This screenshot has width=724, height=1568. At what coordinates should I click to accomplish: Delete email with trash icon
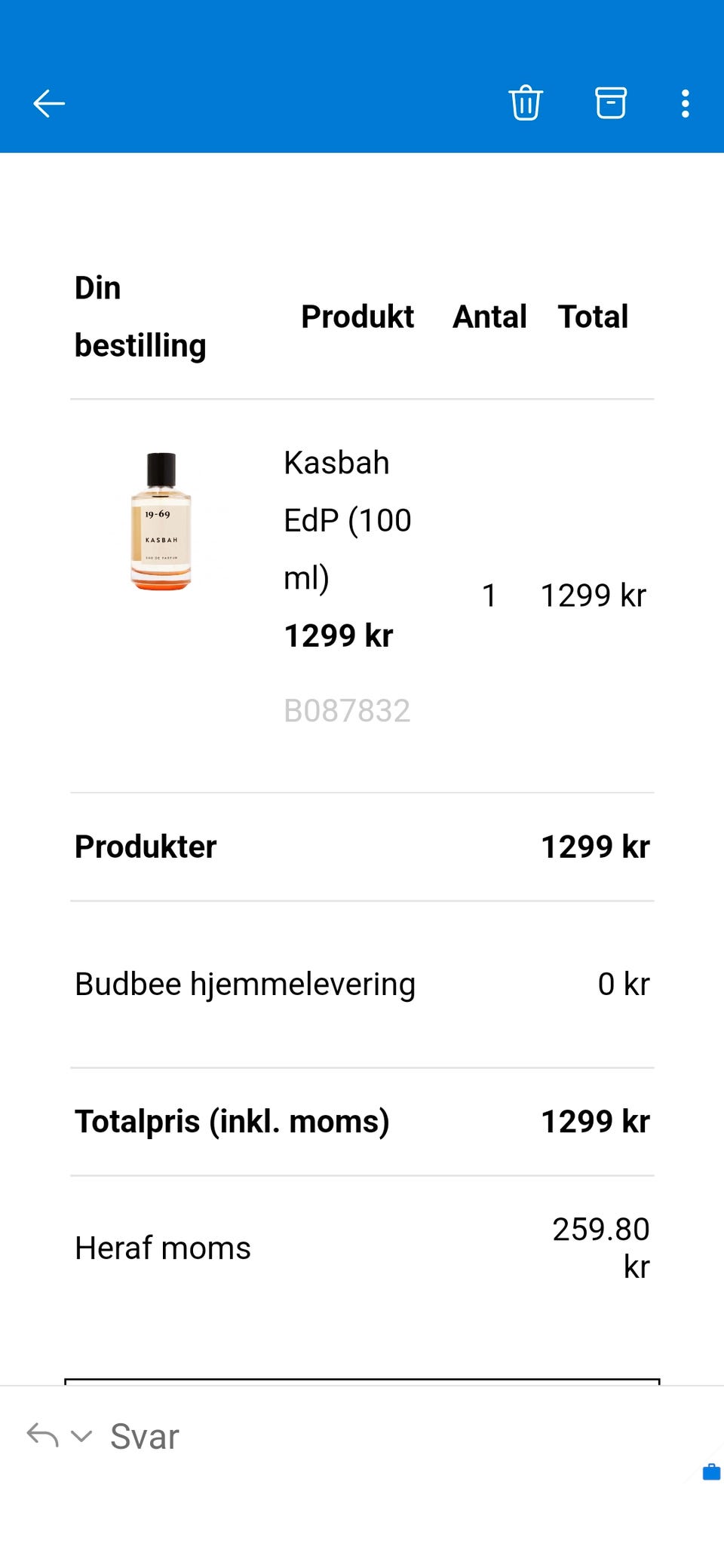tap(526, 103)
